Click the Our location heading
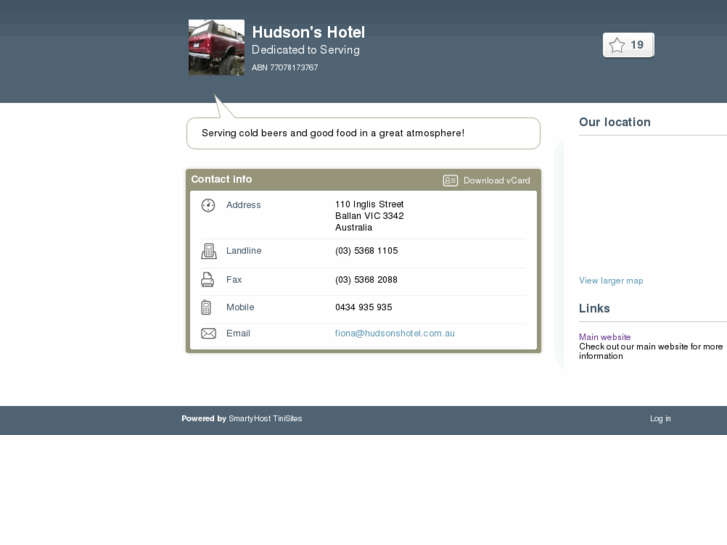This screenshot has width=727, height=545. (x=614, y=122)
